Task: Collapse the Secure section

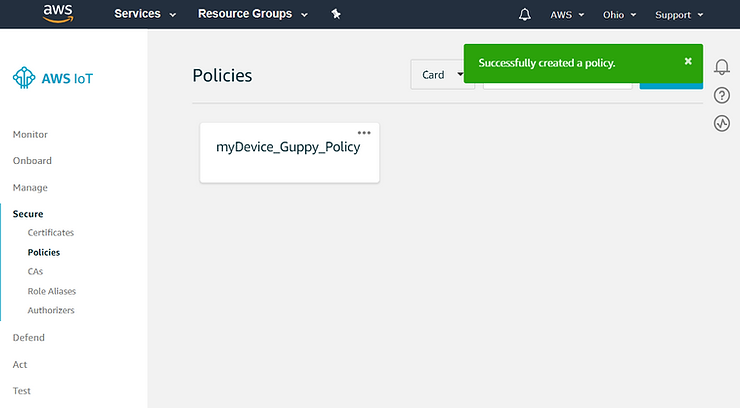Action: pos(28,214)
